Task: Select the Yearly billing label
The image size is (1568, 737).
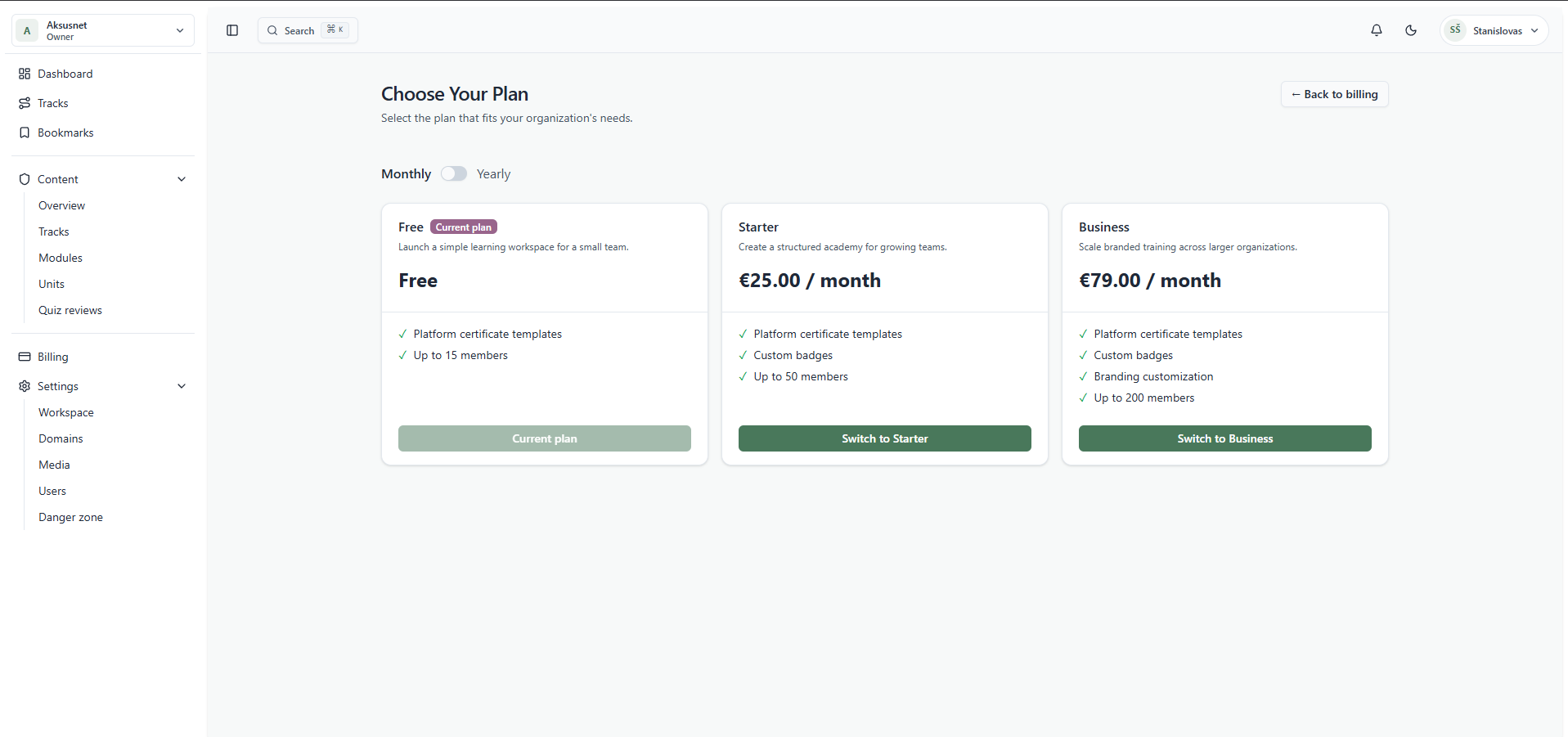Action: coord(493,174)
